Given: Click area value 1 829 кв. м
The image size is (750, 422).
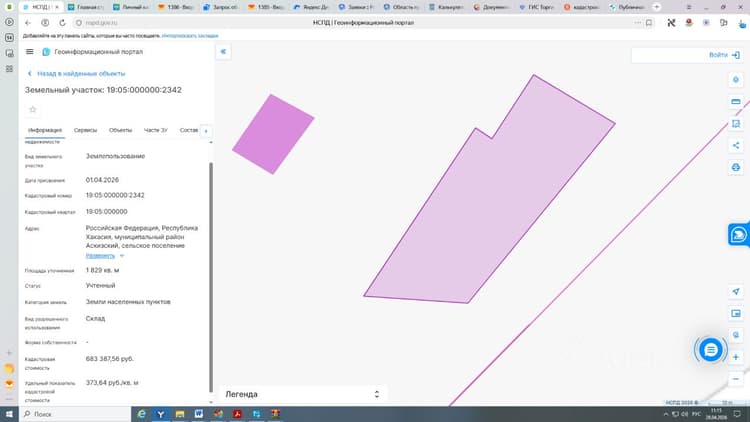Looking at the screenshot, I should [102, 270].
